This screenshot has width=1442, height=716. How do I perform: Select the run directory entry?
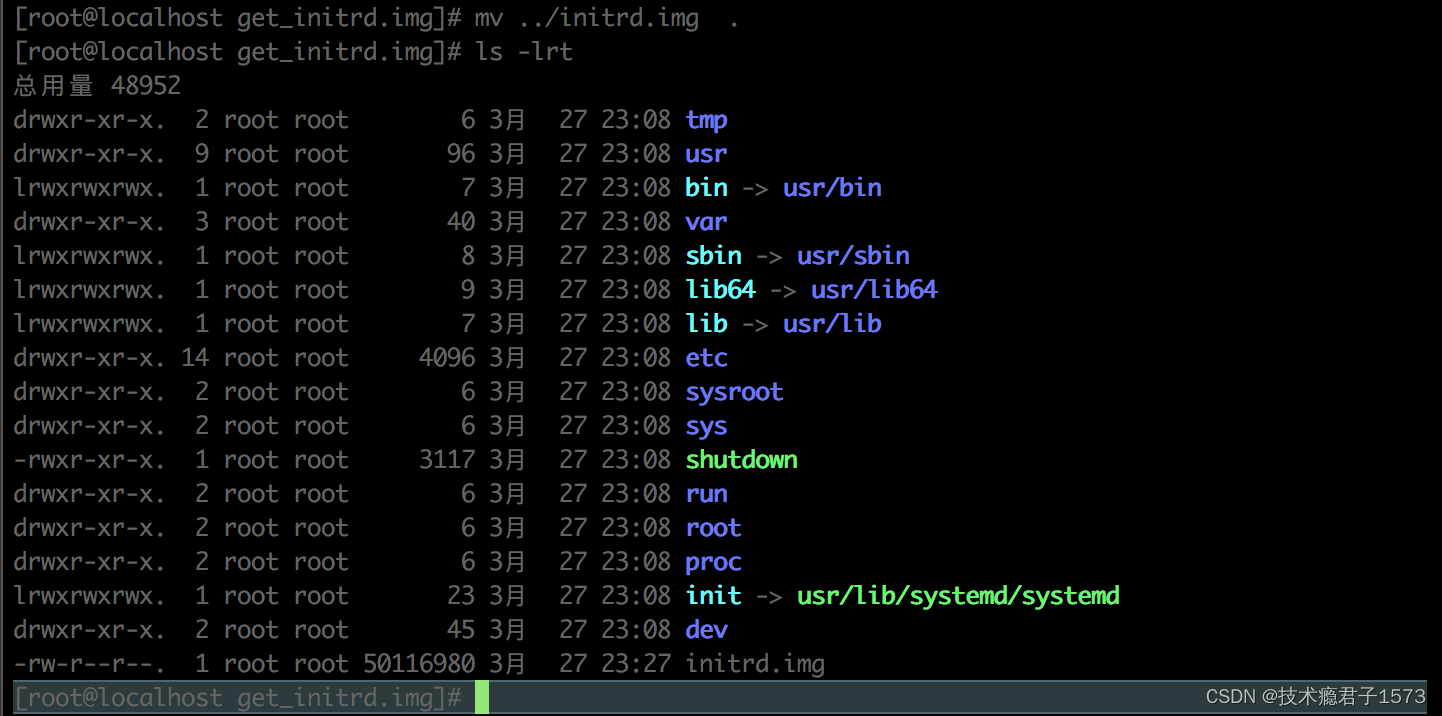pyautogui.click(x=706, y=493)
